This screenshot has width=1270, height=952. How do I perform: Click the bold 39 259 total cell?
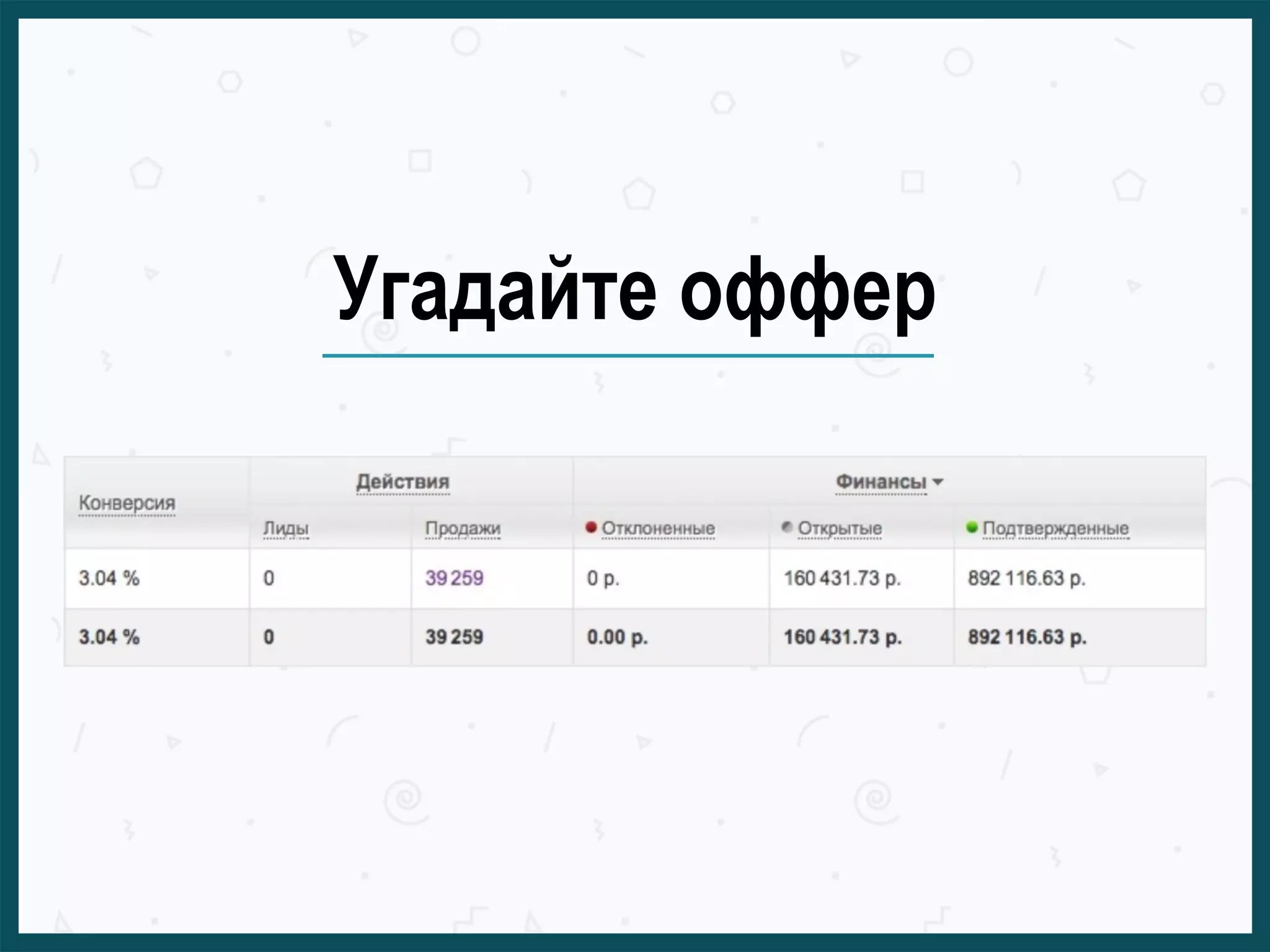pos(454,637)
